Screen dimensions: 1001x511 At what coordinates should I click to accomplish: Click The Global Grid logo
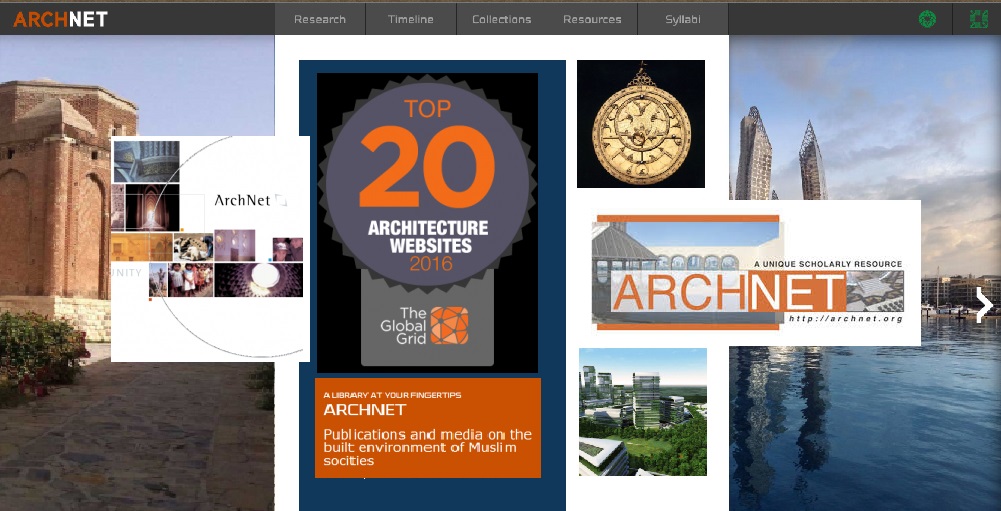[425, 326]
